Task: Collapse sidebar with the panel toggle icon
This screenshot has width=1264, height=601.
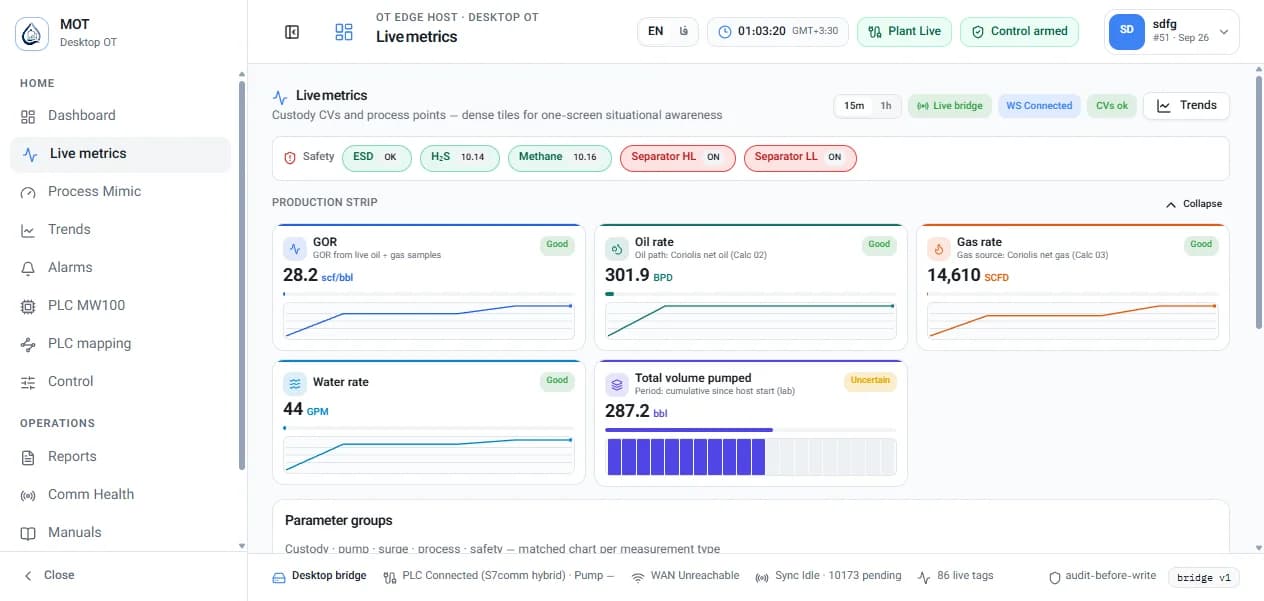Action: click(x=292, y=32)
